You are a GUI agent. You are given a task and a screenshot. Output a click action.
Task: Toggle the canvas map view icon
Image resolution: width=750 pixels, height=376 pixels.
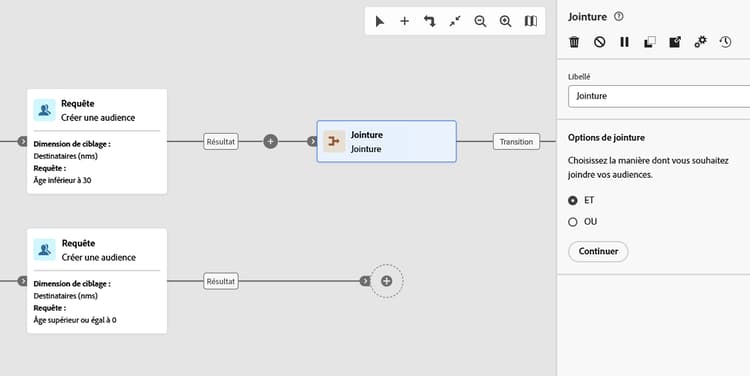(x=531, y=21)
